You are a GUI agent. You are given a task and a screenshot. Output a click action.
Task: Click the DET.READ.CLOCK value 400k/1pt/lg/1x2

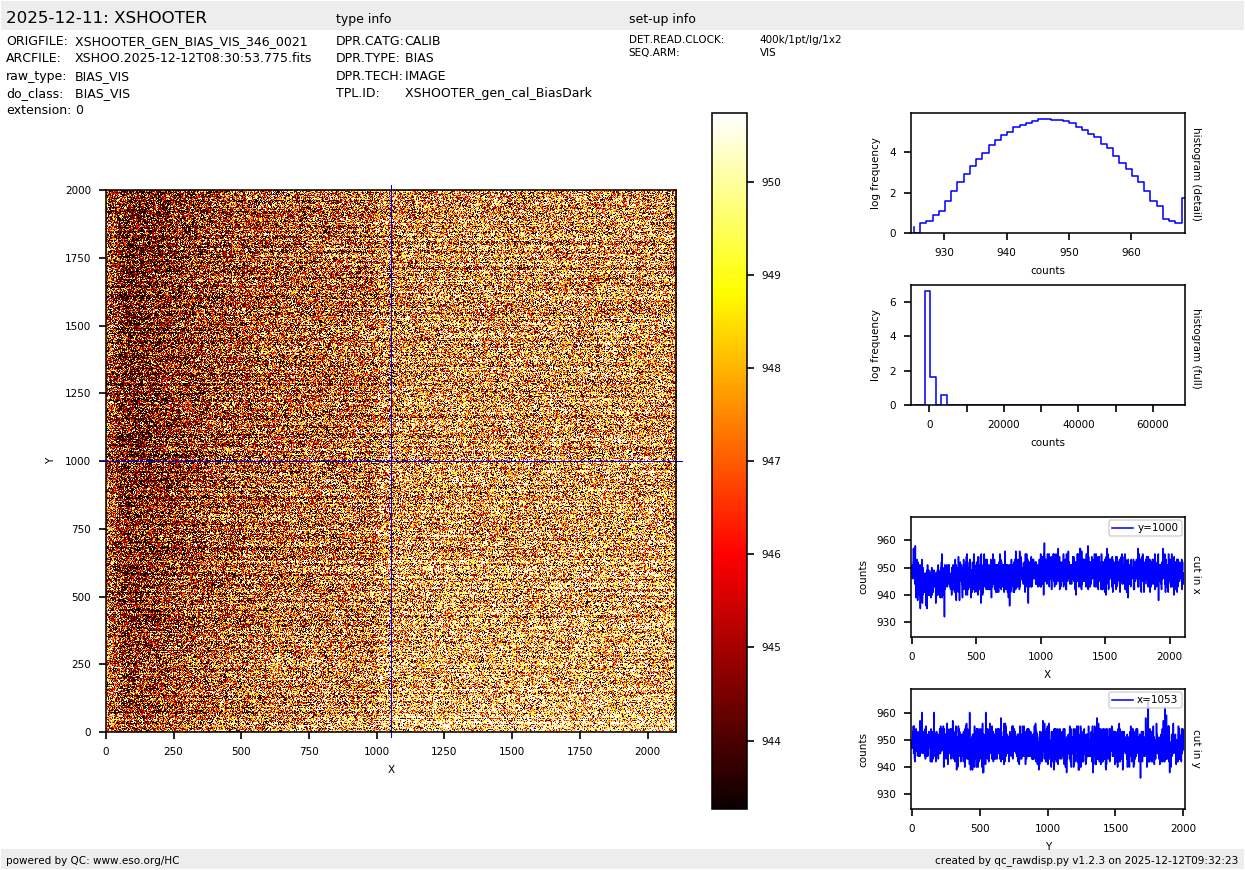(x=800, y=40)
